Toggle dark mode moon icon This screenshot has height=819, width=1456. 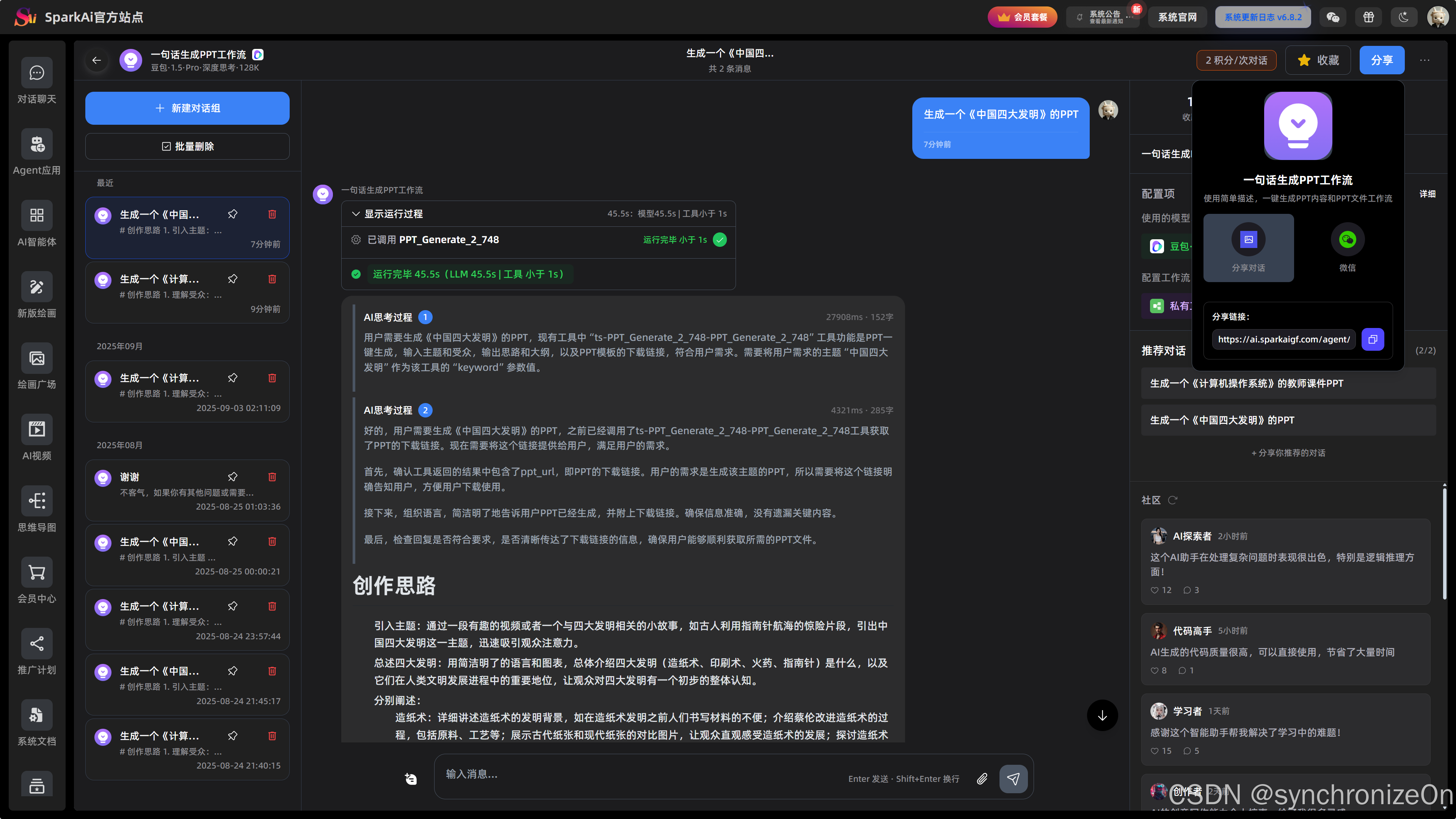[x=1403, y=17]
